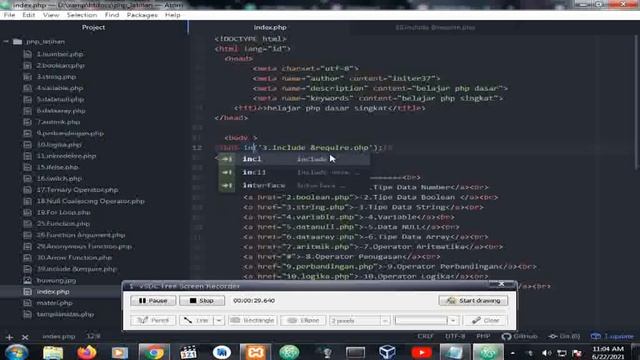Click the Project panel header
Image resolution: width=640 pixels, height=360 pixels.
pos(93,27)
